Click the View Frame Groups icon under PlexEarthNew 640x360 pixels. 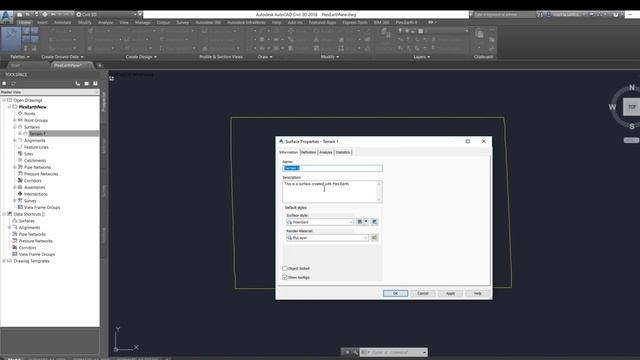pyautogui.click(x=20, y=207)
